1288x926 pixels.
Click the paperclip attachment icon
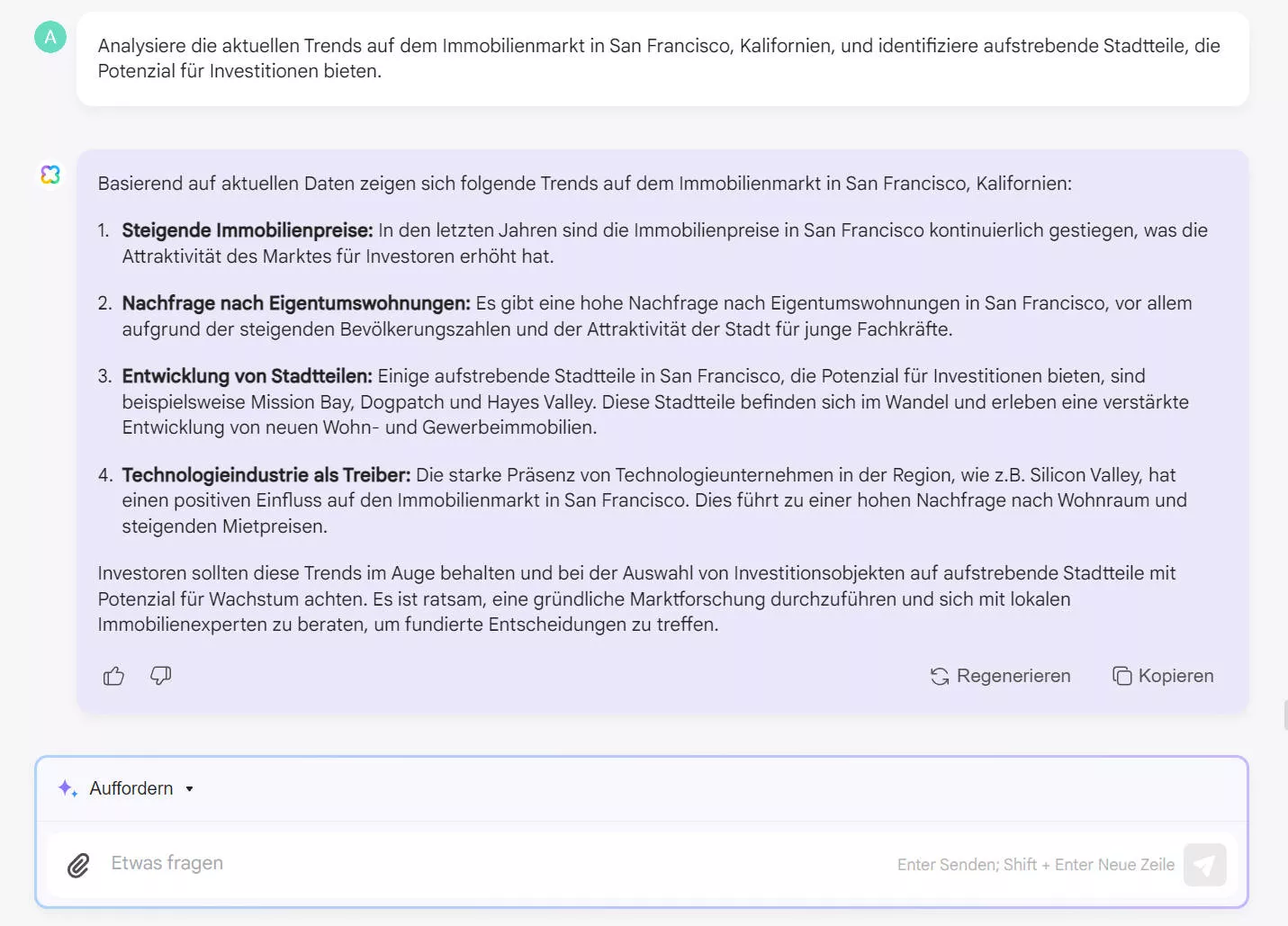tap(78, 865)
